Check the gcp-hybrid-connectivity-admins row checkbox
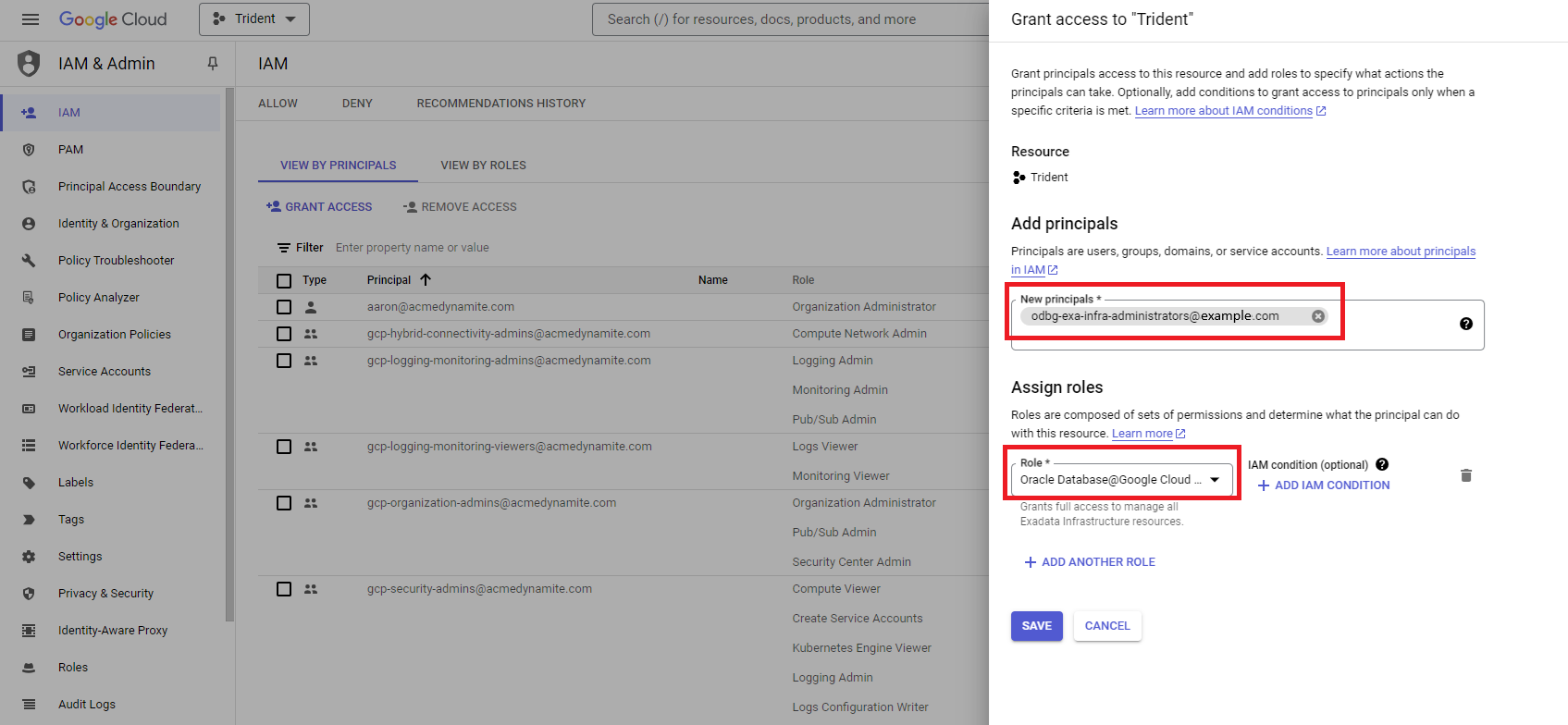Viewport: 1568px width, 725px height. click(284, 334)
